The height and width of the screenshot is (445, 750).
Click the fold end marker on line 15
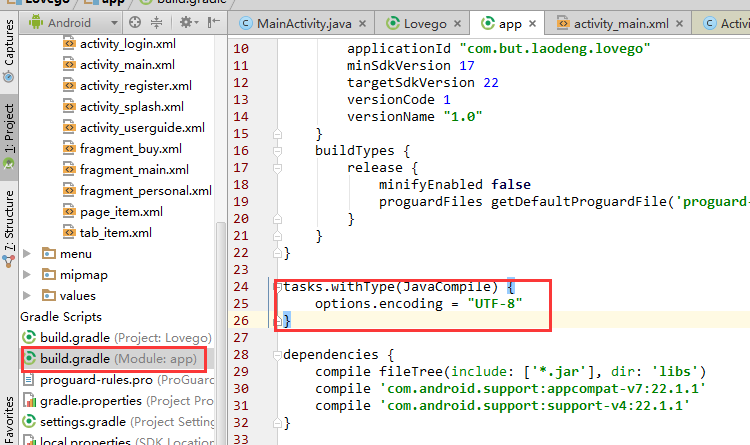tap(277, 134)
